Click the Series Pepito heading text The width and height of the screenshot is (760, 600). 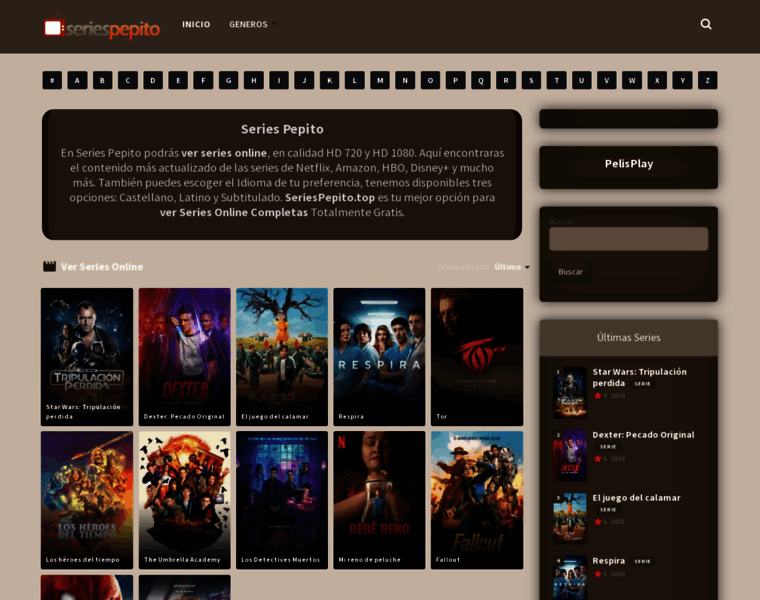click(282, 129)
